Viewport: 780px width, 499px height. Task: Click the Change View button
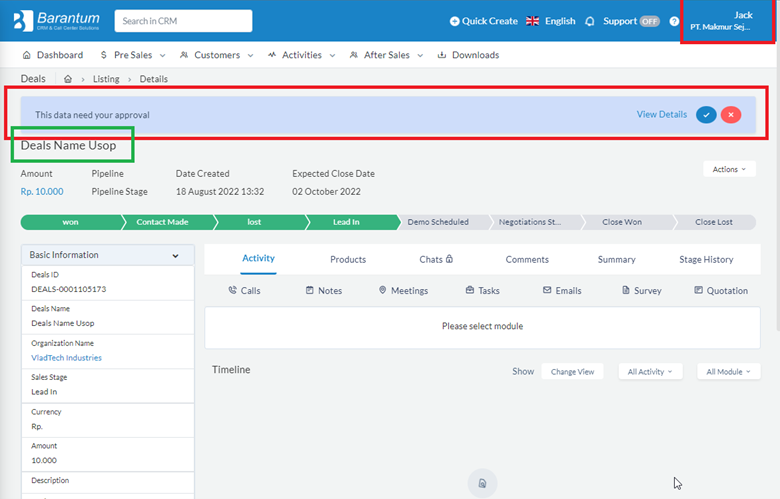572,372
